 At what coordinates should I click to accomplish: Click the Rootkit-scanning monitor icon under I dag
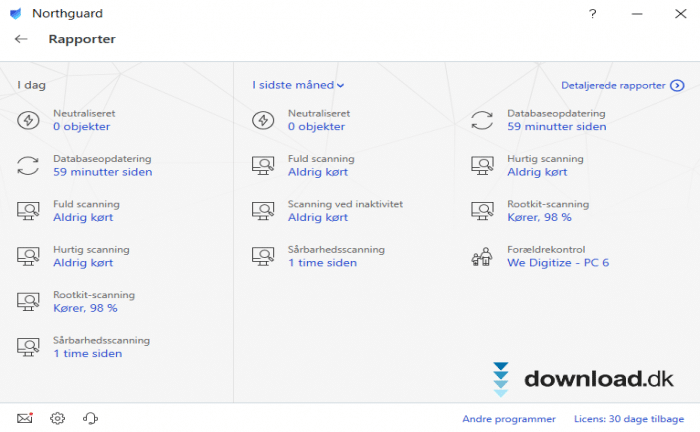click(28, 301)
